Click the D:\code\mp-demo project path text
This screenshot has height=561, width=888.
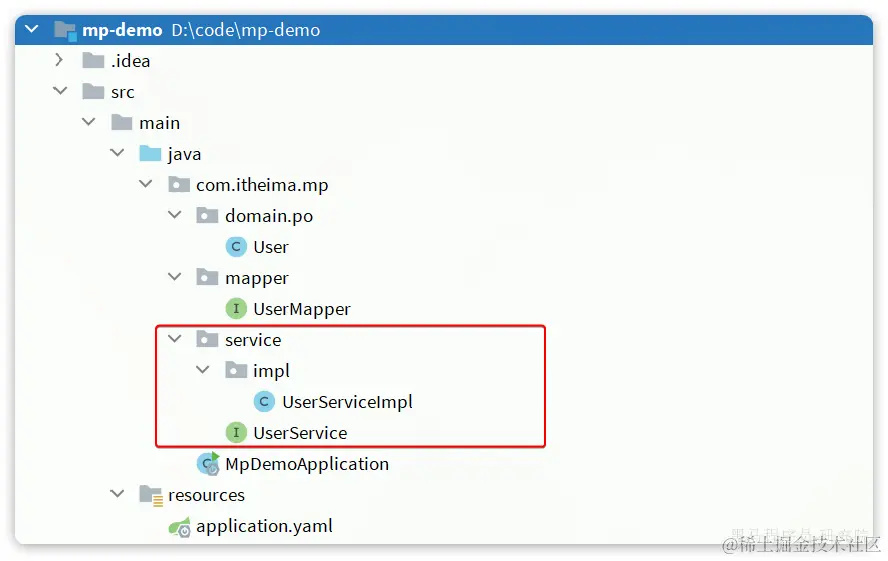[x=246, y=30]
